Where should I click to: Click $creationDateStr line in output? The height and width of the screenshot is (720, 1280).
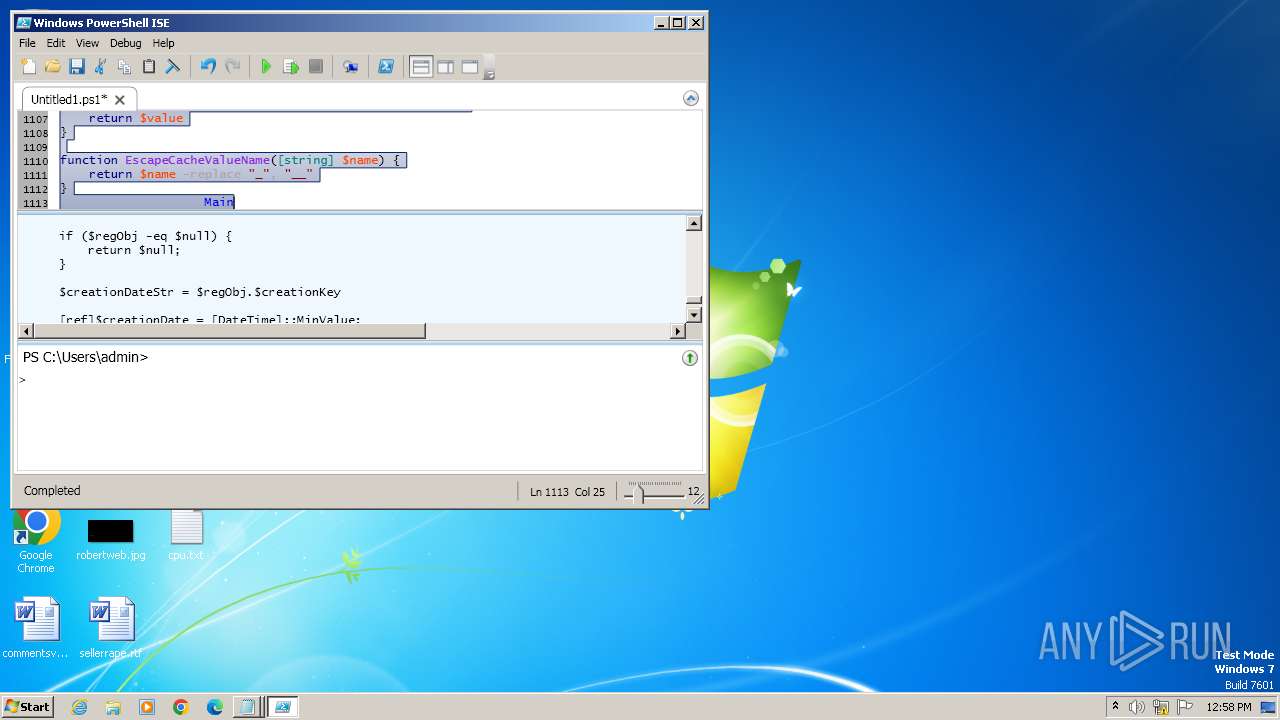click(x=200, y=292)
